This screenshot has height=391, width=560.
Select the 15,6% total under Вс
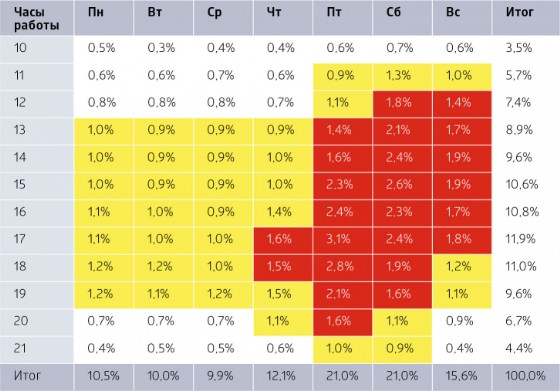462,376
